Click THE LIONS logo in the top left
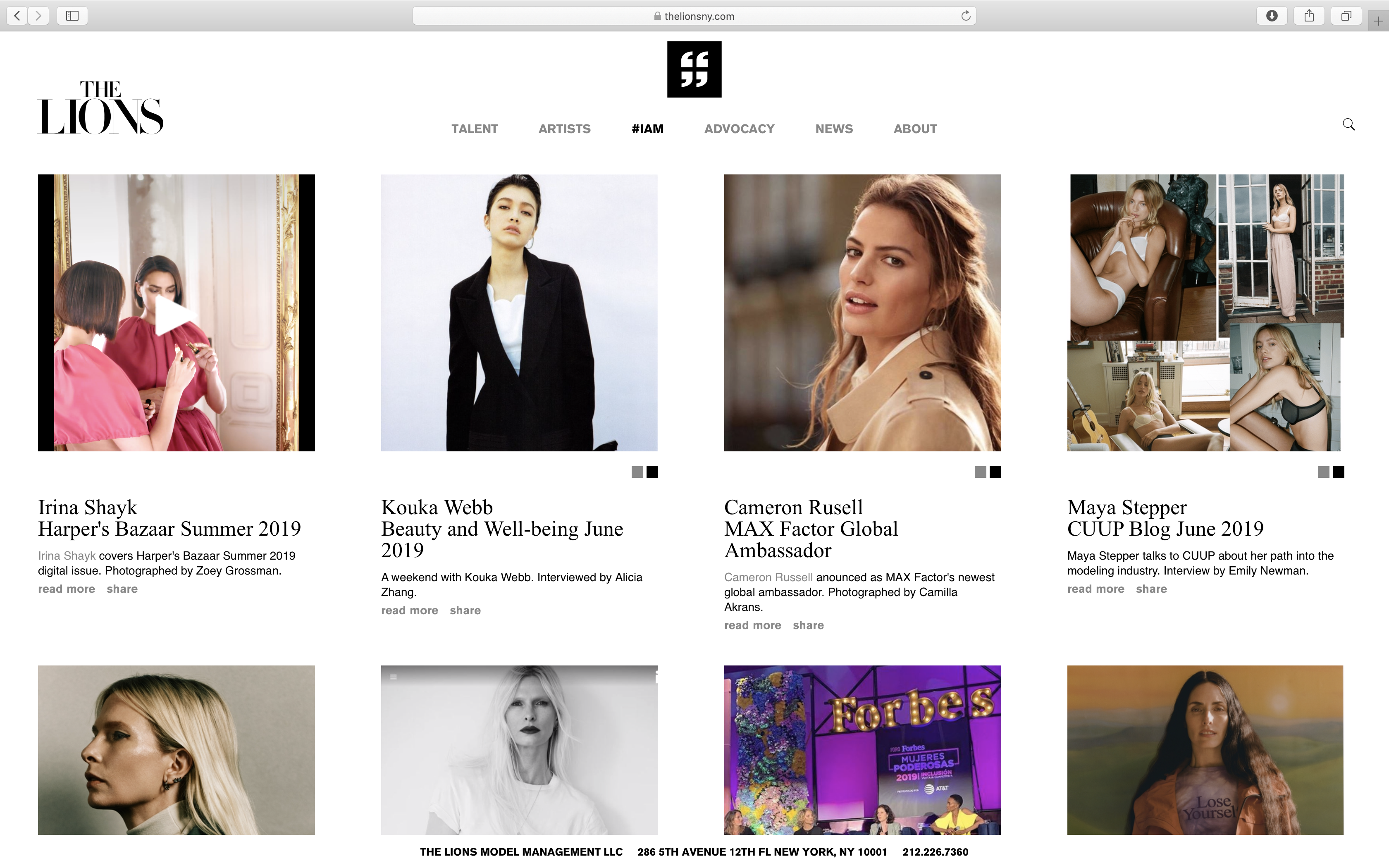This screenshot has height=868, width=1389. pyautogui.click(x=100, y=107)
